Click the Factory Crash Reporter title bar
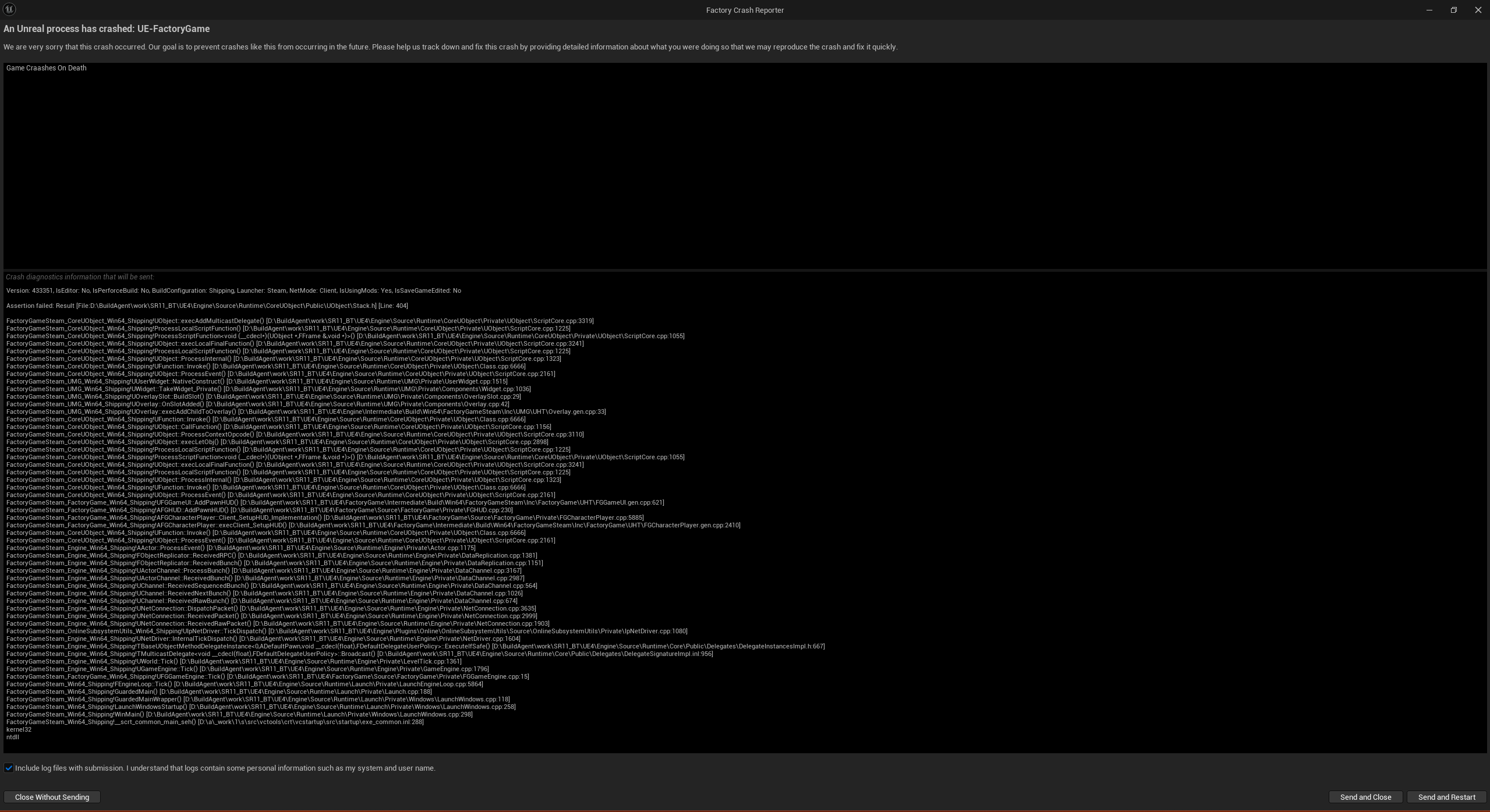 [744, 10]
